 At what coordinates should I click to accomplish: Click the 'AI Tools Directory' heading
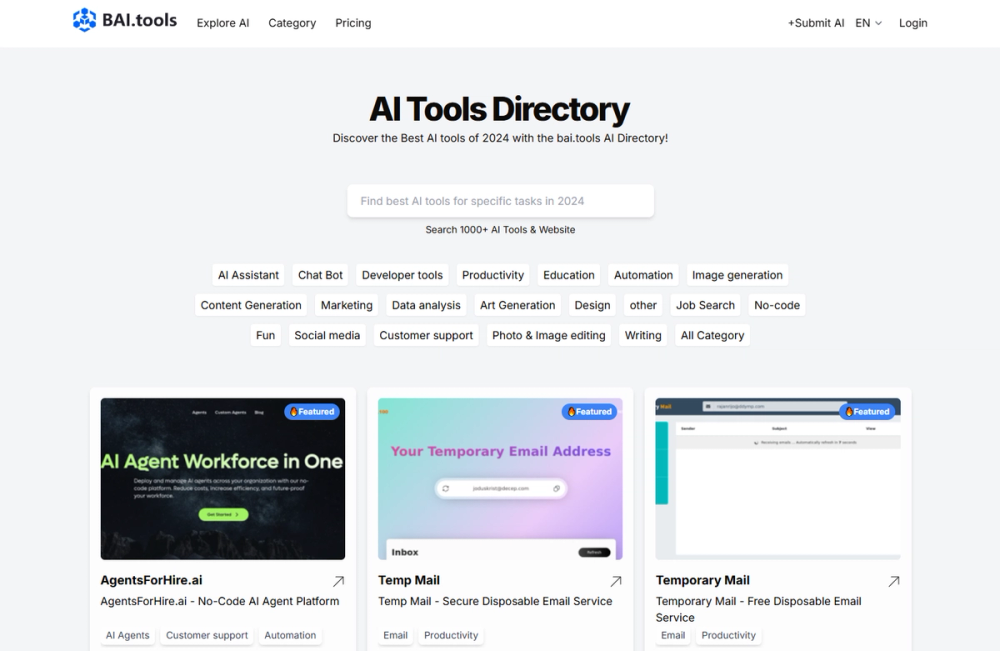pyautogui.click(x=500, y=109)
